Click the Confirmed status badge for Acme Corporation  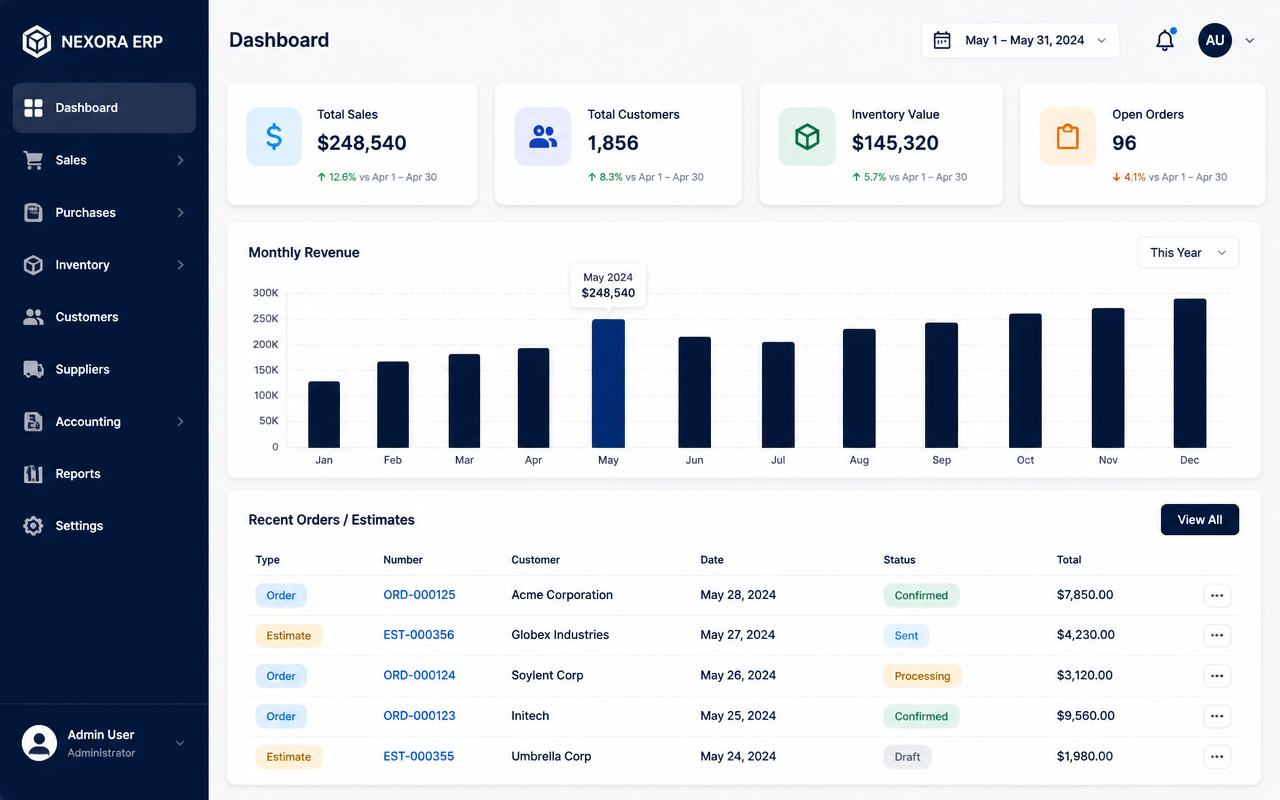(921, 595)
